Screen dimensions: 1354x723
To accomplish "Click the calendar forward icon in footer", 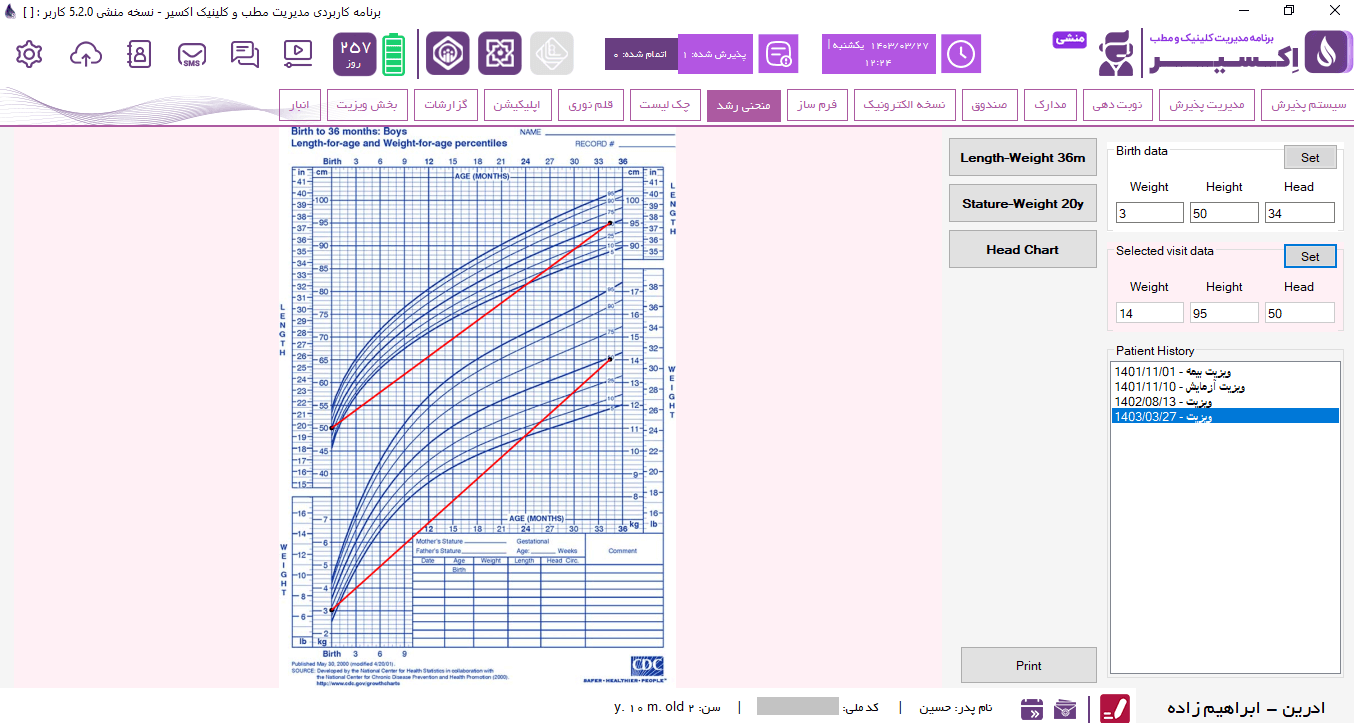I will (x=1032, y=709).
